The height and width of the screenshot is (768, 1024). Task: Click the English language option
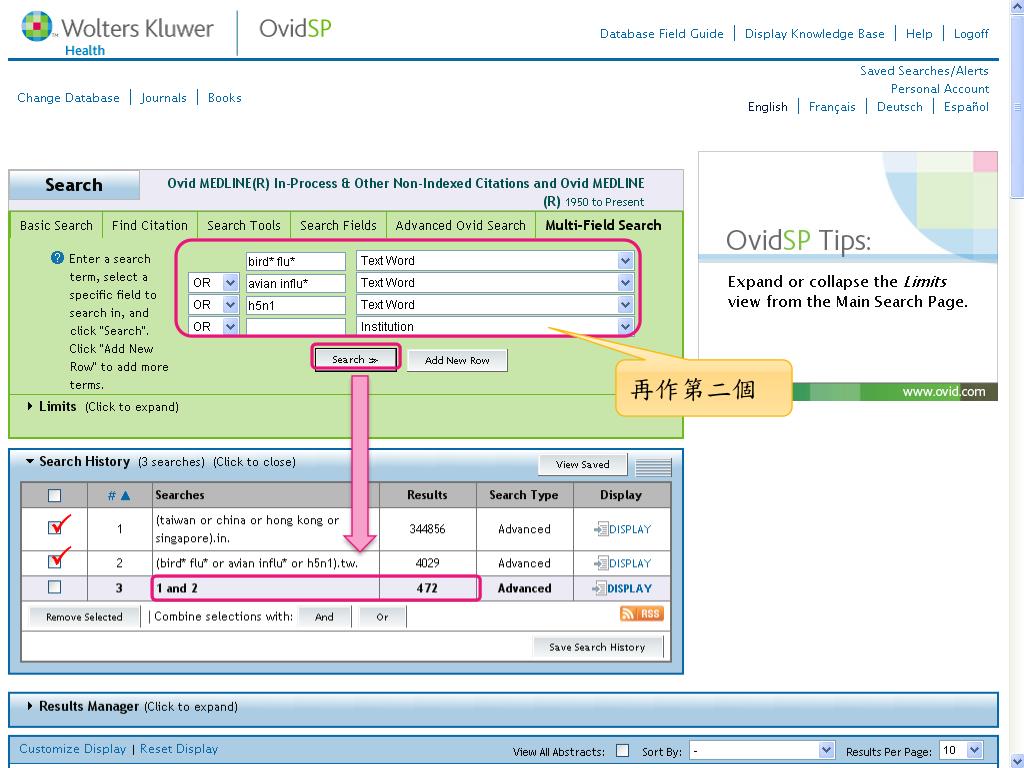click(767, 107)
